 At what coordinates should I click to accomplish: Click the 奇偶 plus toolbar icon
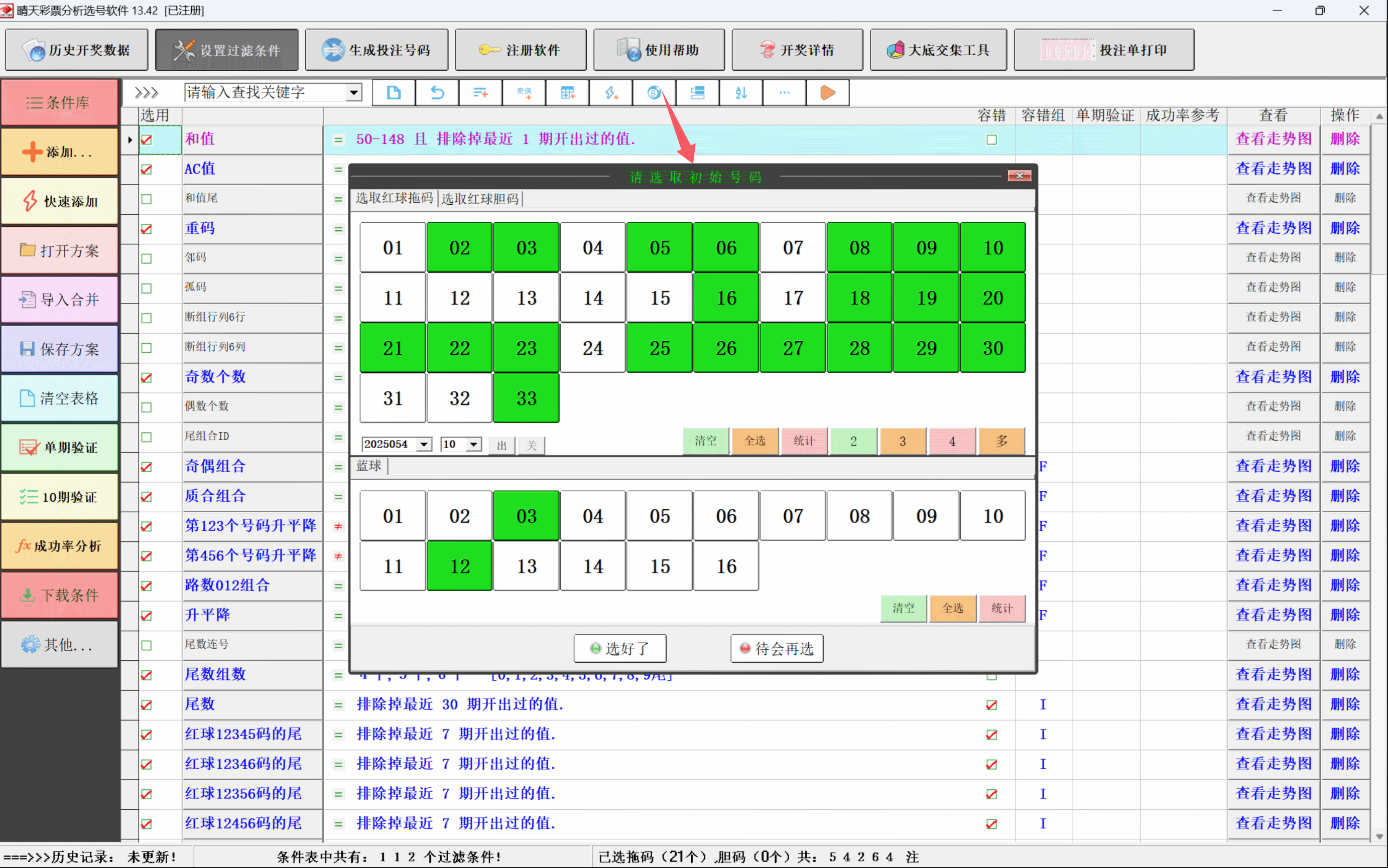pyautogui.click(x=524, y=92)
